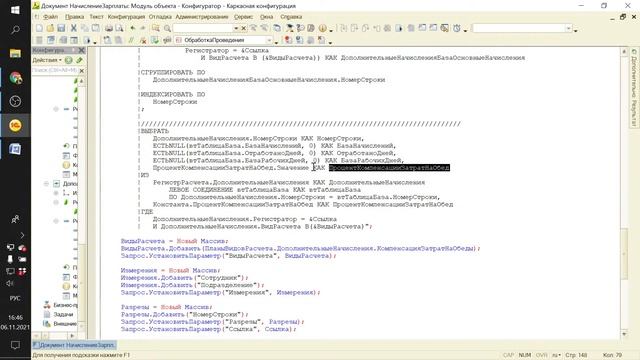Select the Внешние… tree item
The width and height of the screenshot is (640, 360).
(x=60, y=324)
